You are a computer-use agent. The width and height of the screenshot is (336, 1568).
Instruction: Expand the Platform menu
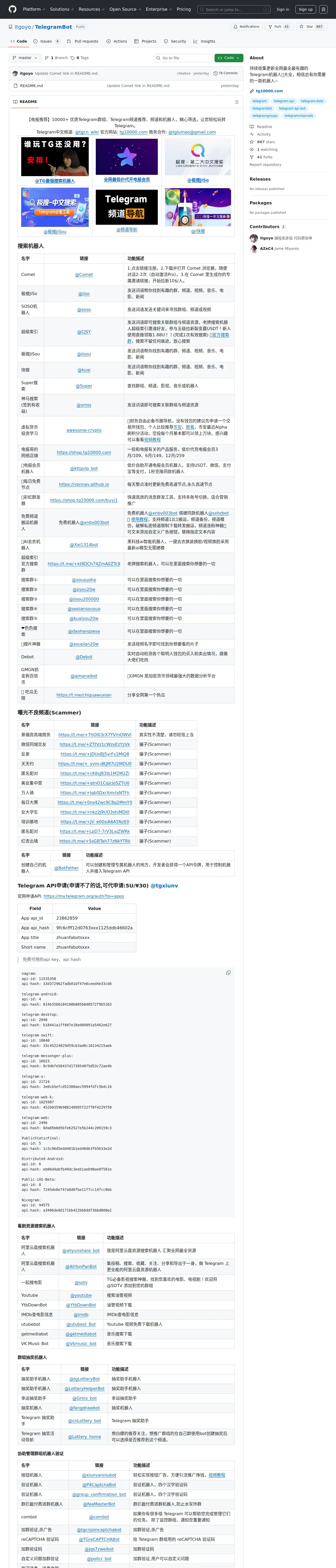pos(33,9)
